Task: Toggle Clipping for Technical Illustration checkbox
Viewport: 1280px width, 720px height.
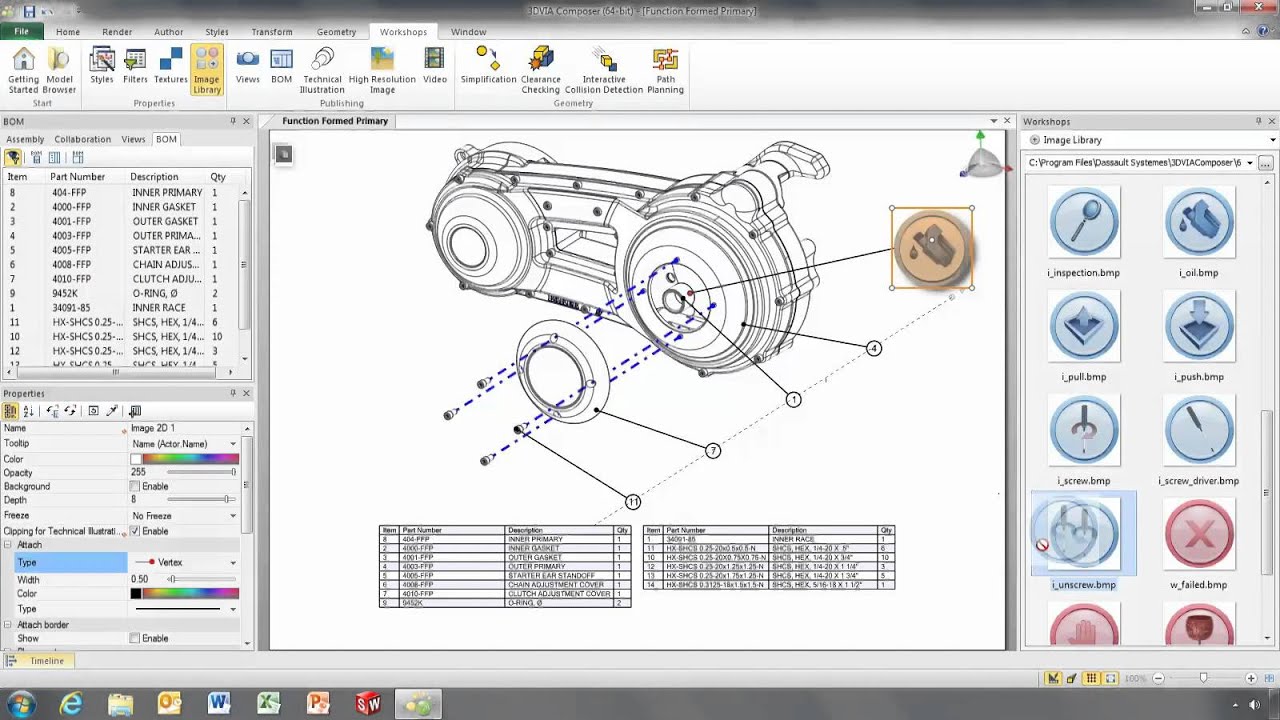Action: [x=135, y=531]
